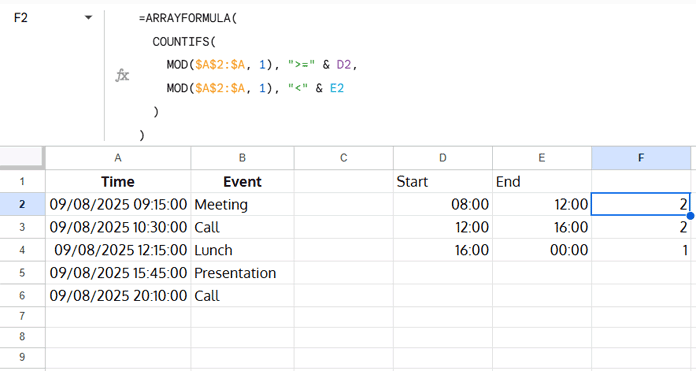Image resolution: width=696 pixels, height=371 pixels.
Task: Select the 12:00 end time in row 2
Action: point(542,204)
